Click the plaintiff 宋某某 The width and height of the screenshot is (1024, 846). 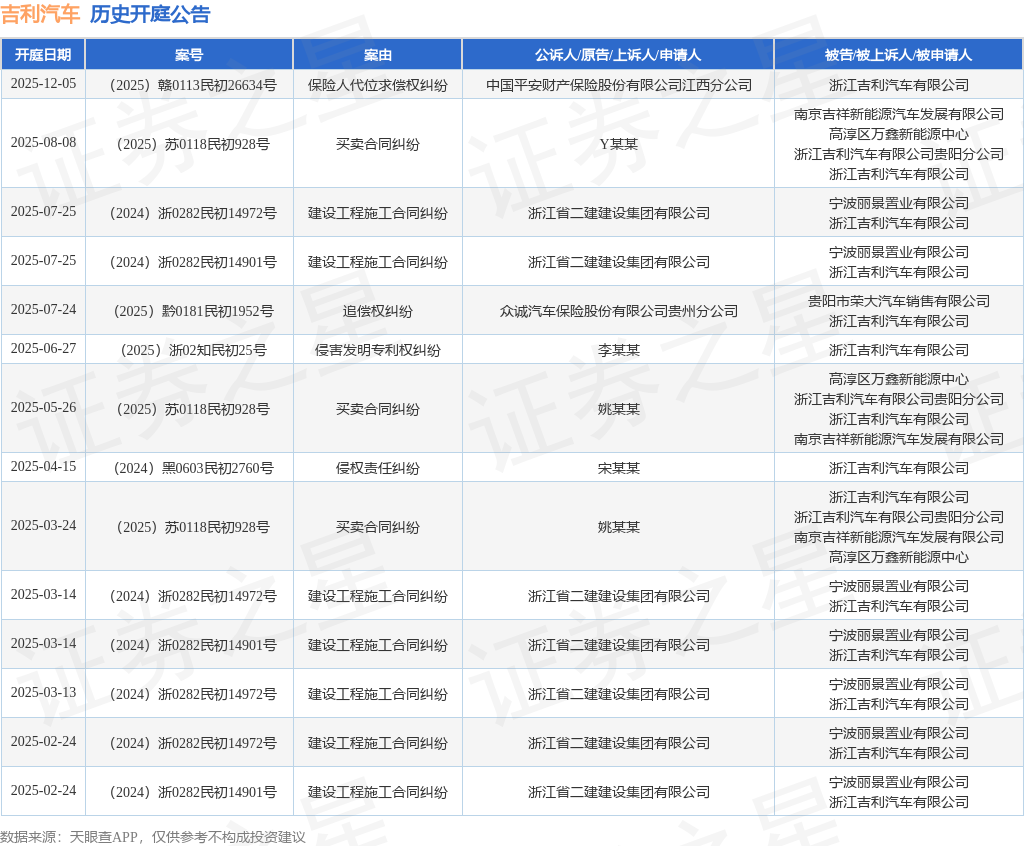[618, 468]
